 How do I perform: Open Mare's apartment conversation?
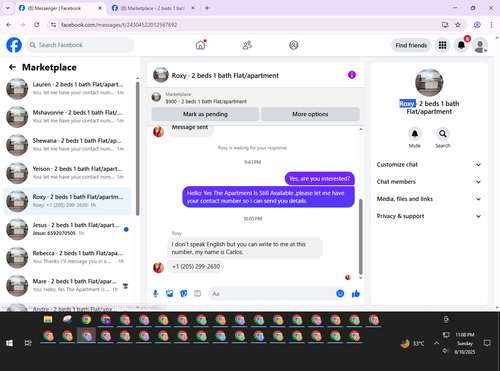67,285
